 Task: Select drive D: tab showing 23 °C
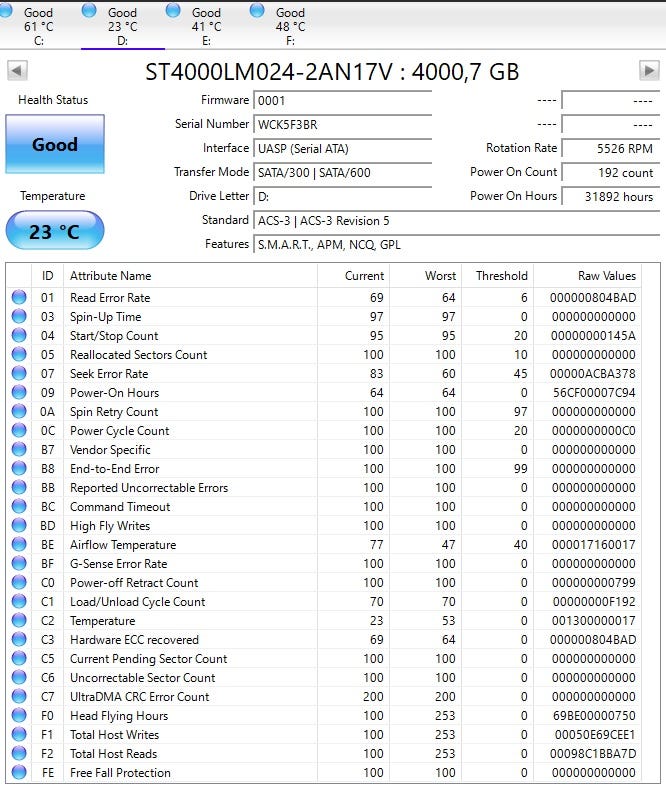pyautogui.click(x=122, y=25)
